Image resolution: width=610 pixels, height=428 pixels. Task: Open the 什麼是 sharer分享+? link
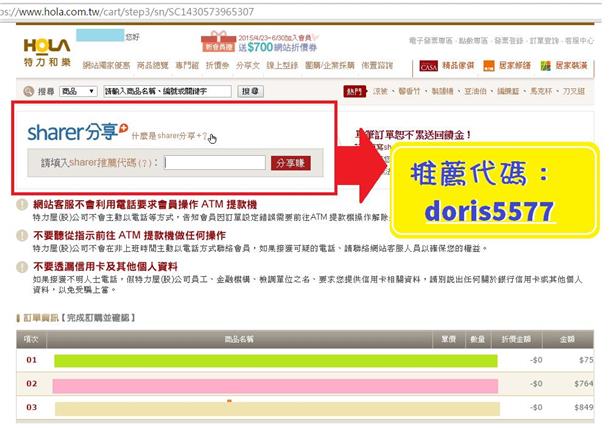(x=169, y=136)
